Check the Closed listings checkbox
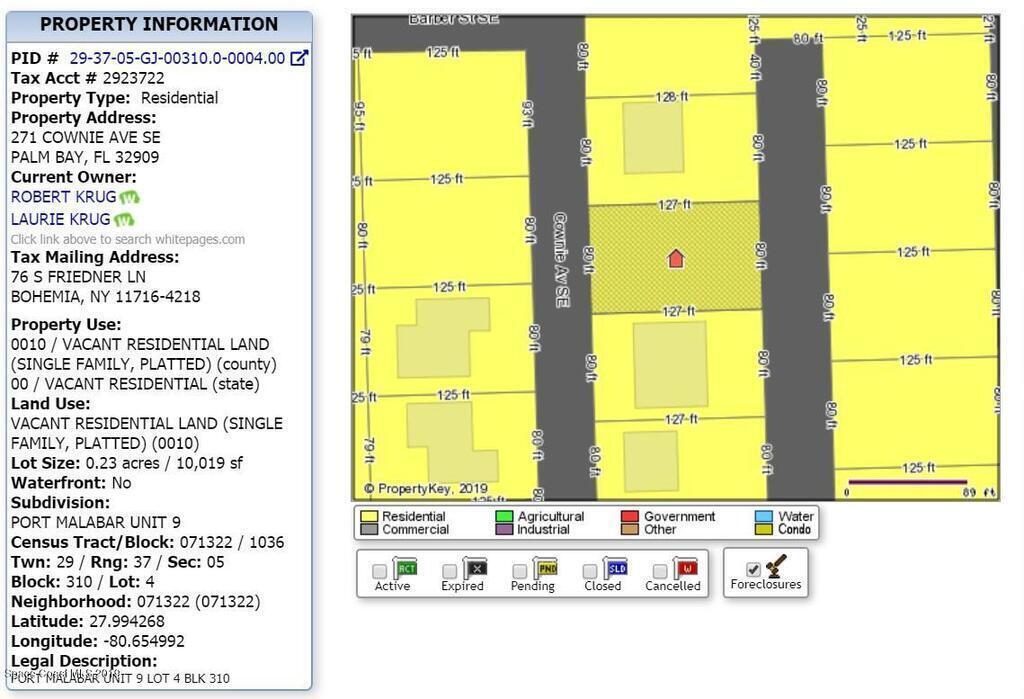 click(x=590, y=571)
